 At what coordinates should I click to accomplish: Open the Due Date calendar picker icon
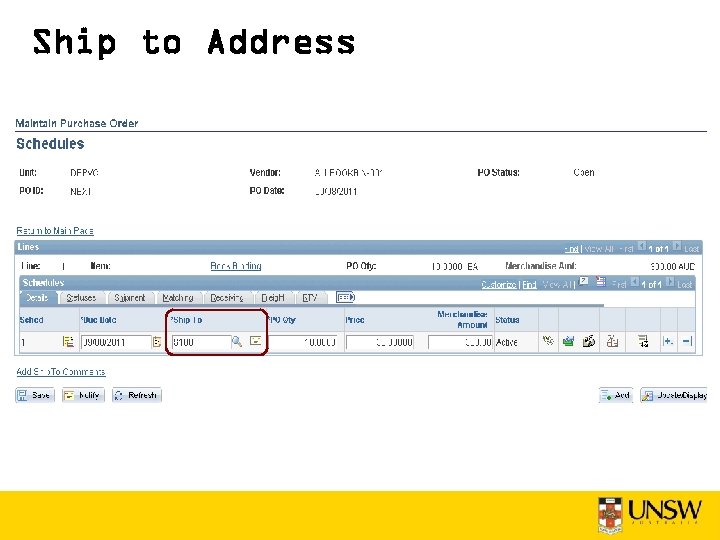pyautogui.click(x=157, y=342)
